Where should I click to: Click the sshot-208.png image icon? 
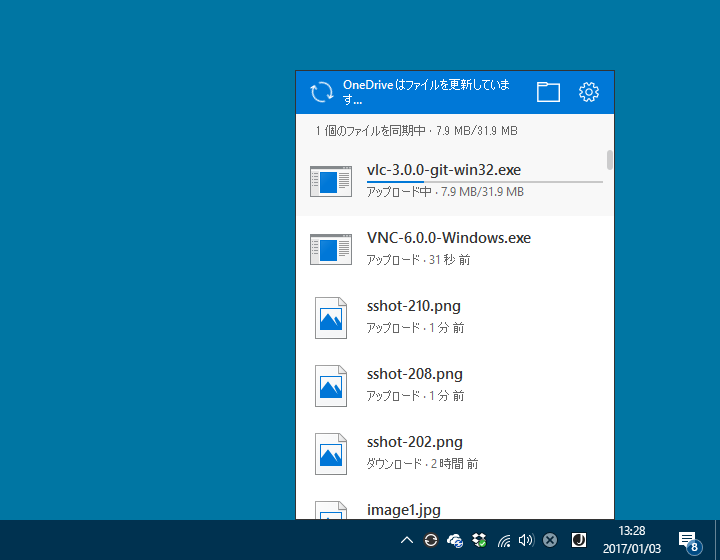click(x=331, y=386)
